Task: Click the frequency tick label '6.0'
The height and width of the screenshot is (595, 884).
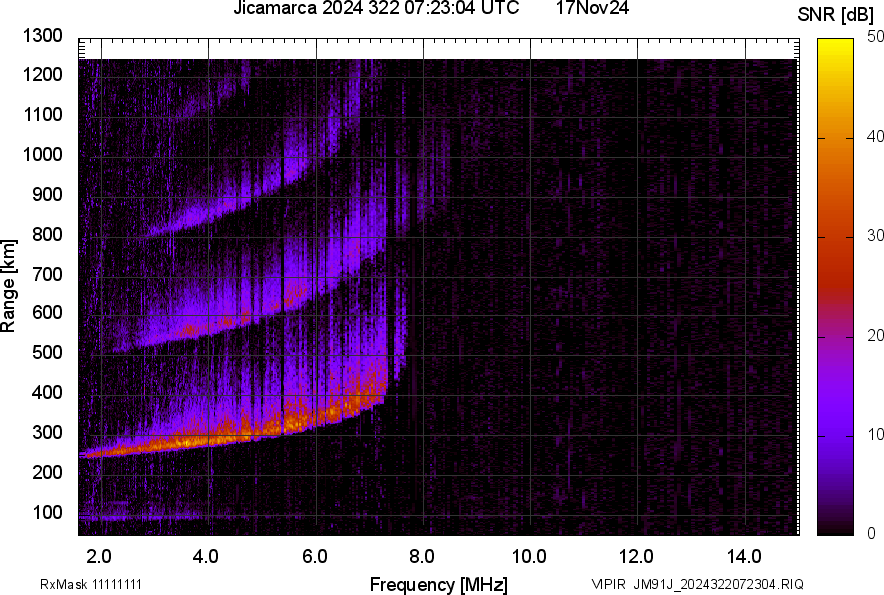Action: (315, 557)
